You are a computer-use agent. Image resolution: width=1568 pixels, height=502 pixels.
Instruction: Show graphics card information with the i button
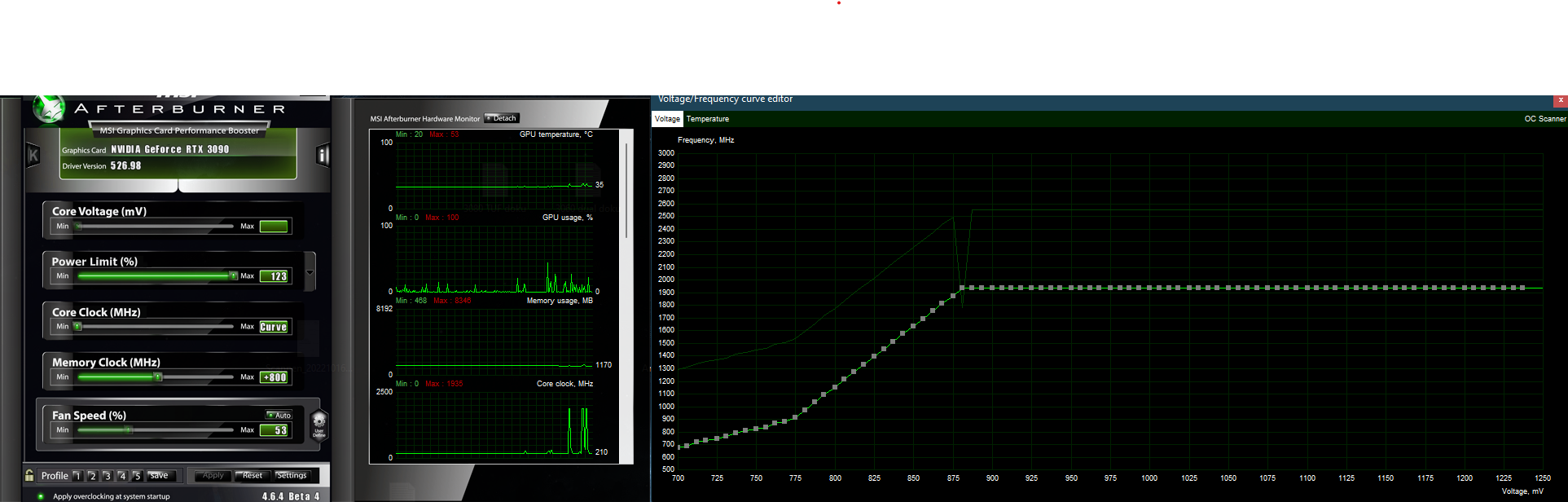click(323, 155)
